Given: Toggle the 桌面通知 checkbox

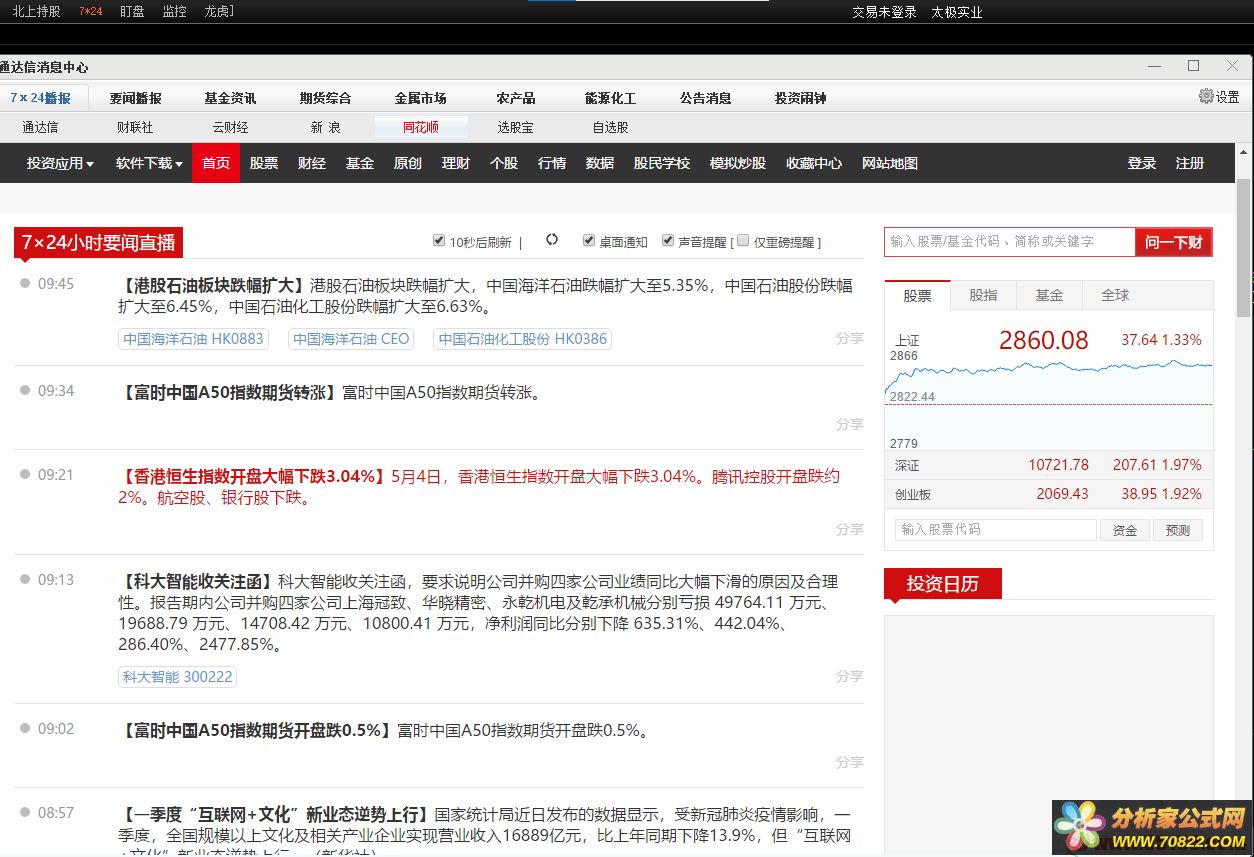Looking at the screenshot, I should (589, 241).
